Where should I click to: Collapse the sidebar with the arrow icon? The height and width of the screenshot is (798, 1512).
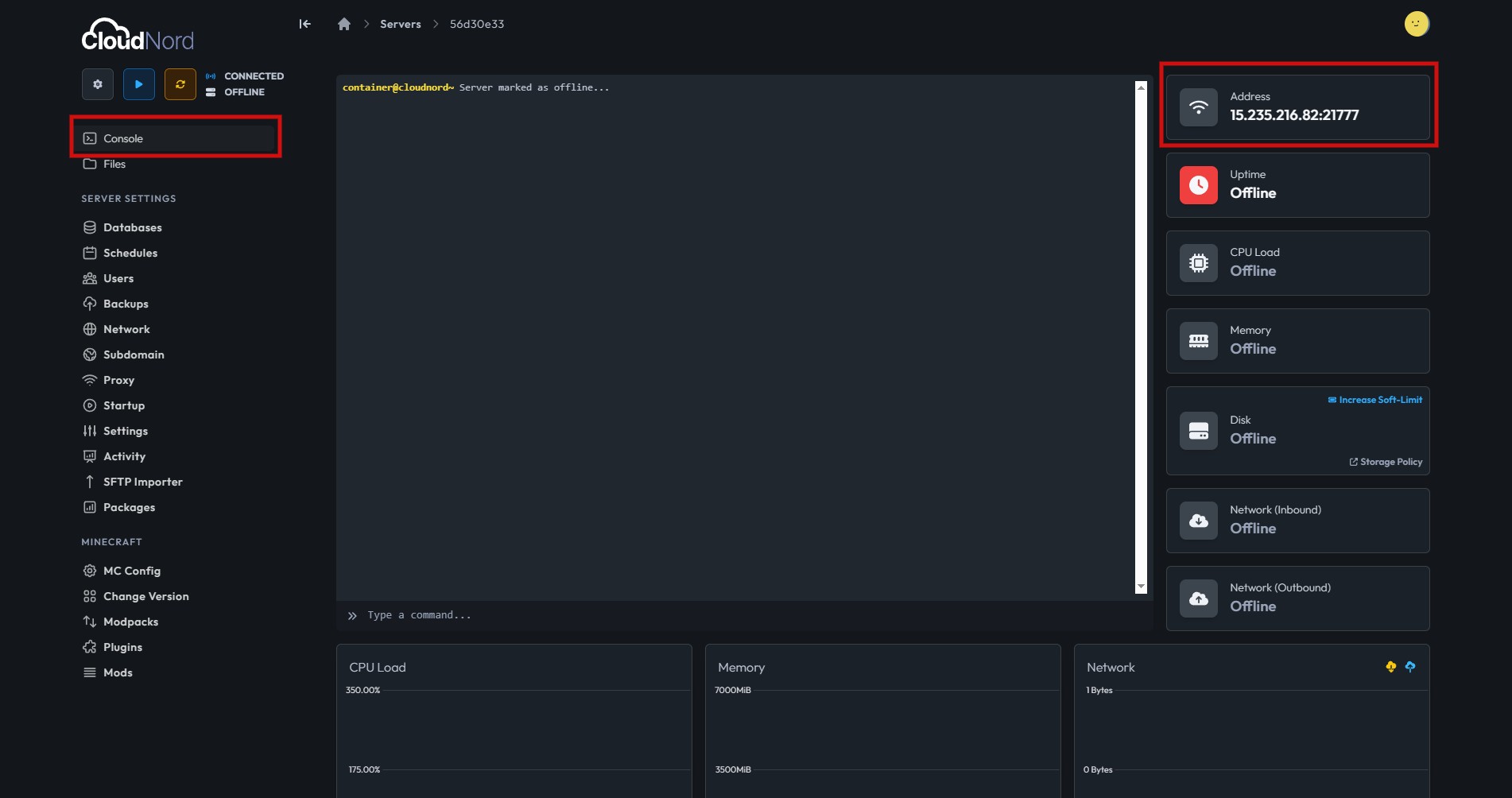coord(304,24)
